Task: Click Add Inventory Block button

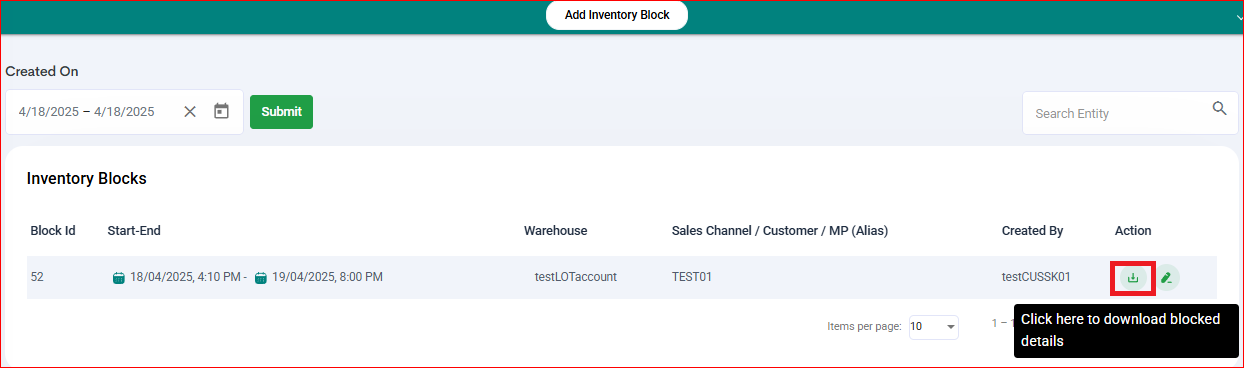Action: (x=617, y=15)
